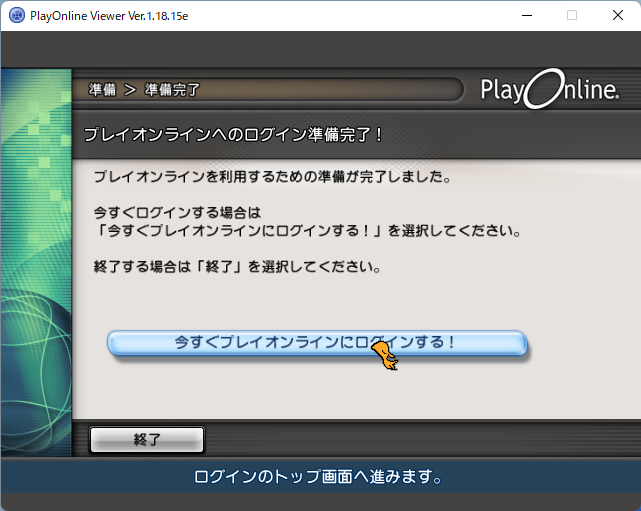The width and height of the screenshot is (641, 511).
Task: Click the PlayOnline Viewer app icon in the title bar
Action: point(17,16)
